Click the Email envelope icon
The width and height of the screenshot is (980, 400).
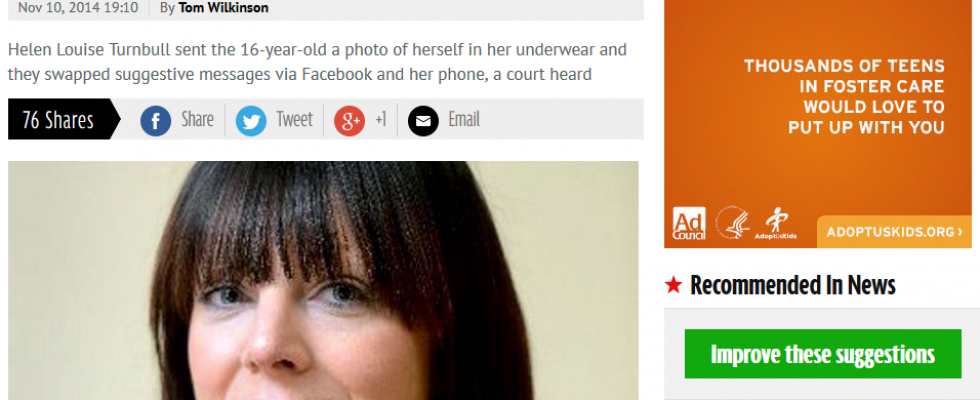coord(423,121)
